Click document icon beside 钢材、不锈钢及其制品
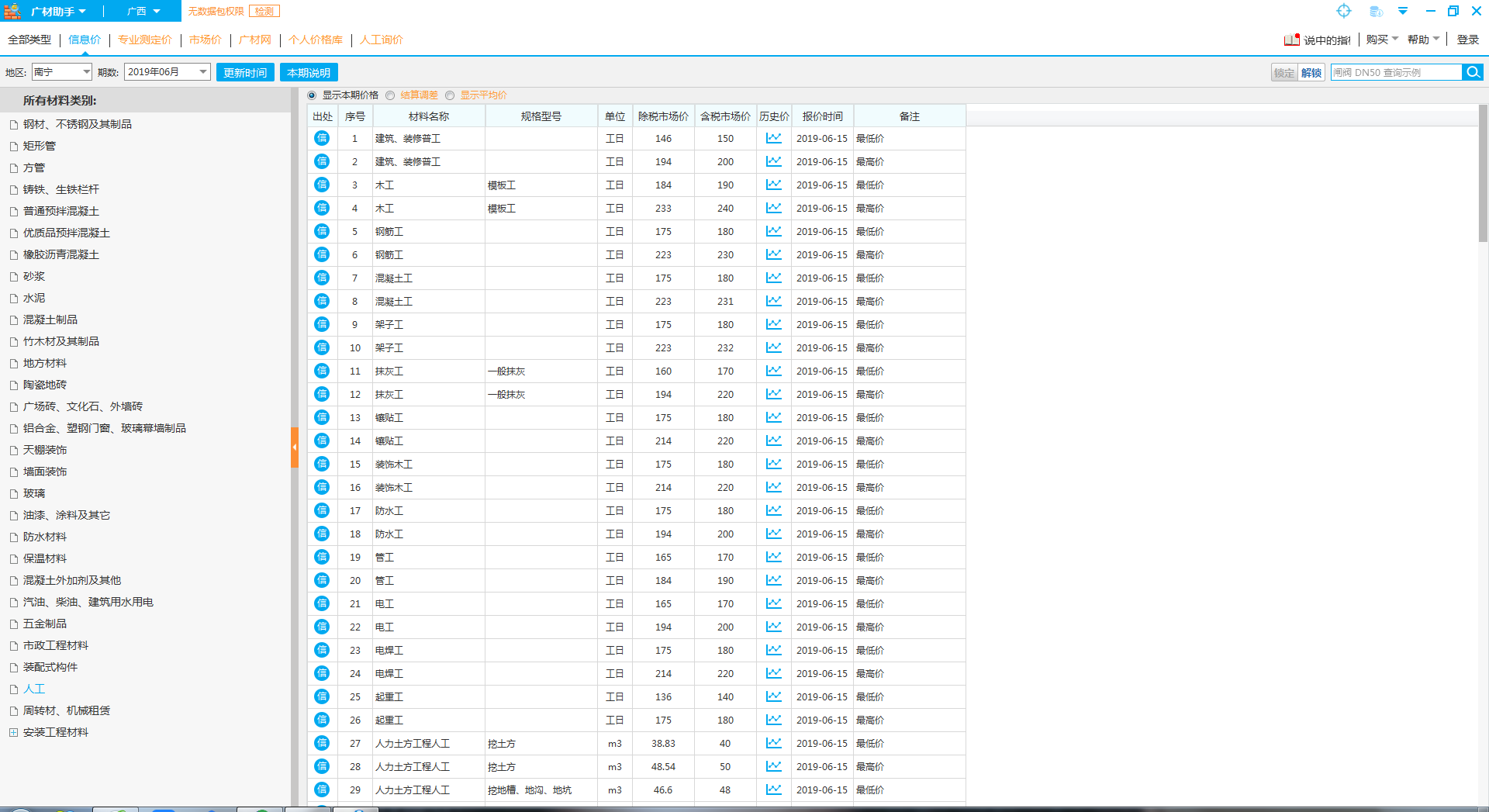Screen dimensions: 1489x812 13,124
